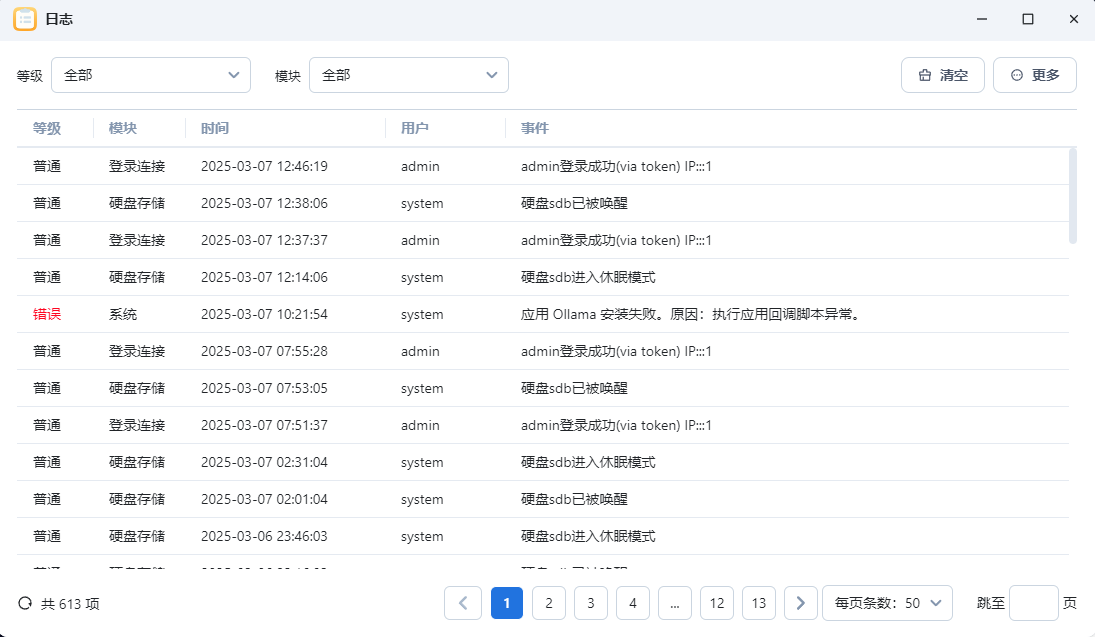
Task: Click the 时间 column header
Action: 215,129
